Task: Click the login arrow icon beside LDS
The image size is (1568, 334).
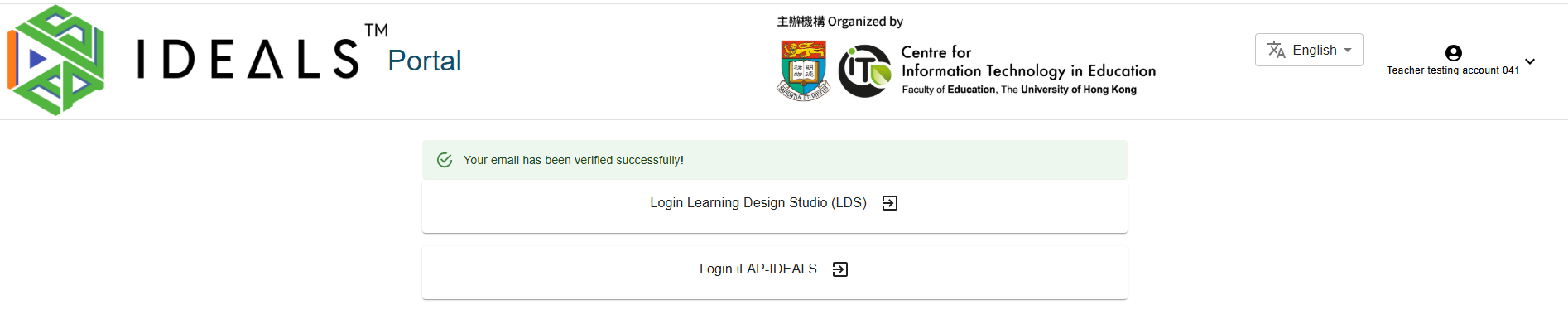Action: point(890,203)
